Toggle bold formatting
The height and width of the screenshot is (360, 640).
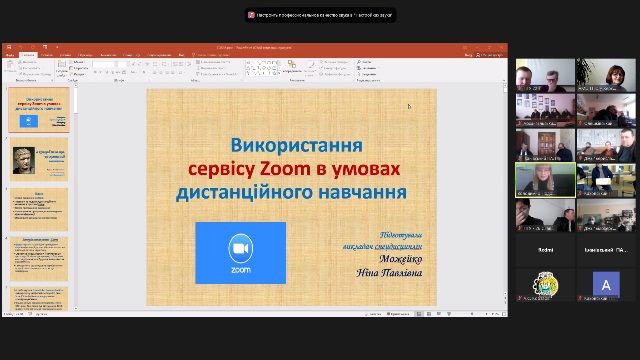coord(95,72)
